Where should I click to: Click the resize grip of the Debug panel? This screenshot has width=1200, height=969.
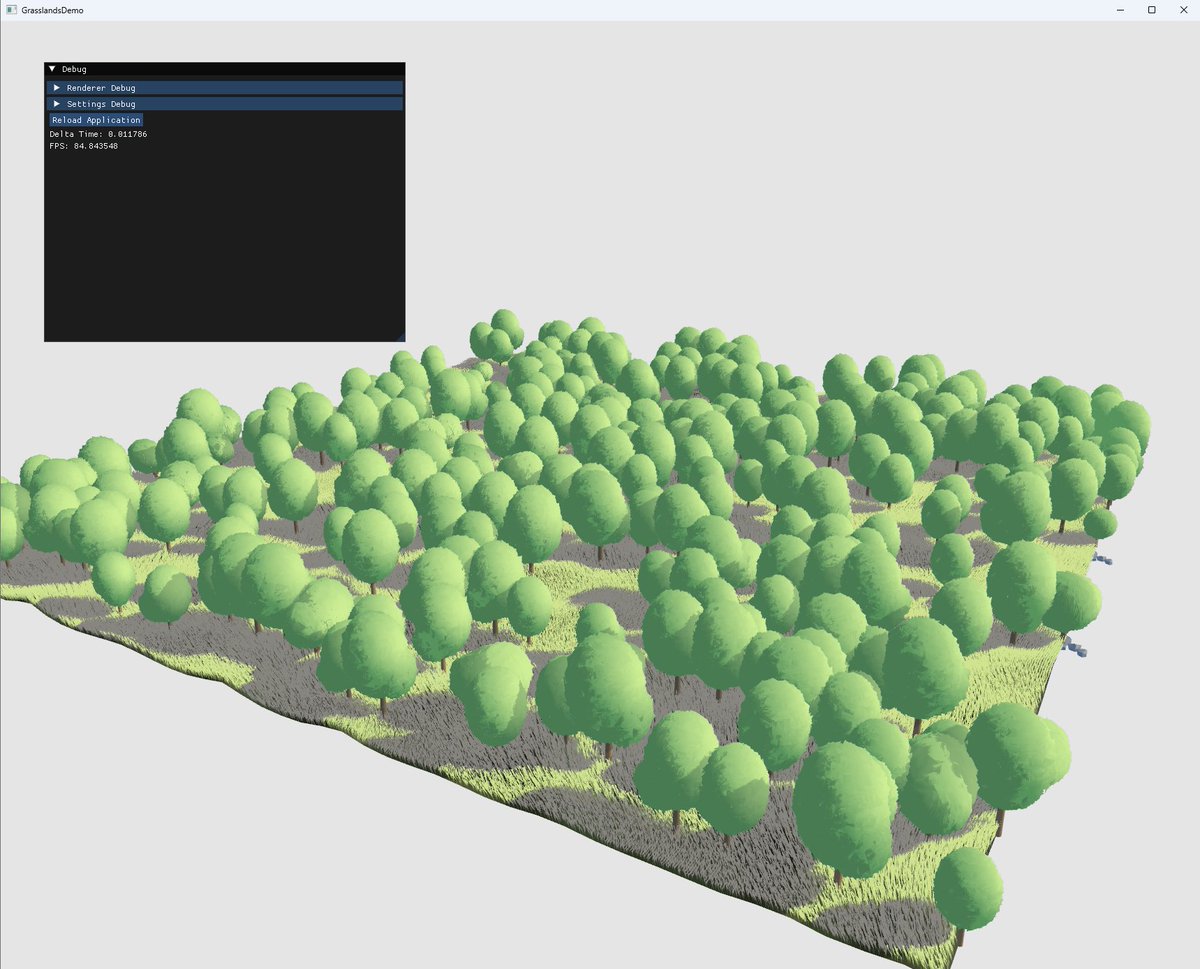pyautogui.click(x=401, y=337)
